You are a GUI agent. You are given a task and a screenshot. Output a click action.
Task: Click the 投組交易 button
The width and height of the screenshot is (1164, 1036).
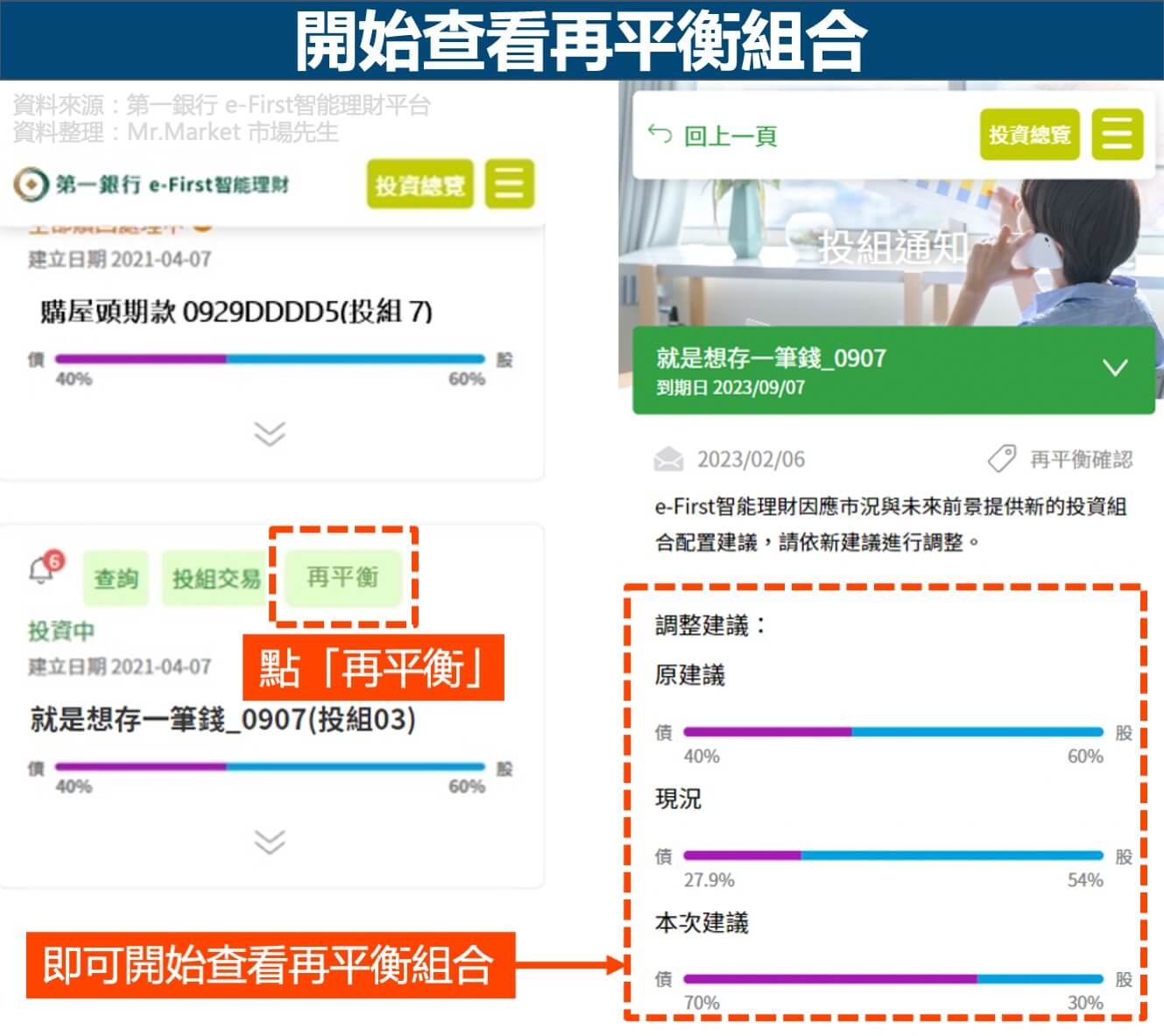[x=216, y=578]
